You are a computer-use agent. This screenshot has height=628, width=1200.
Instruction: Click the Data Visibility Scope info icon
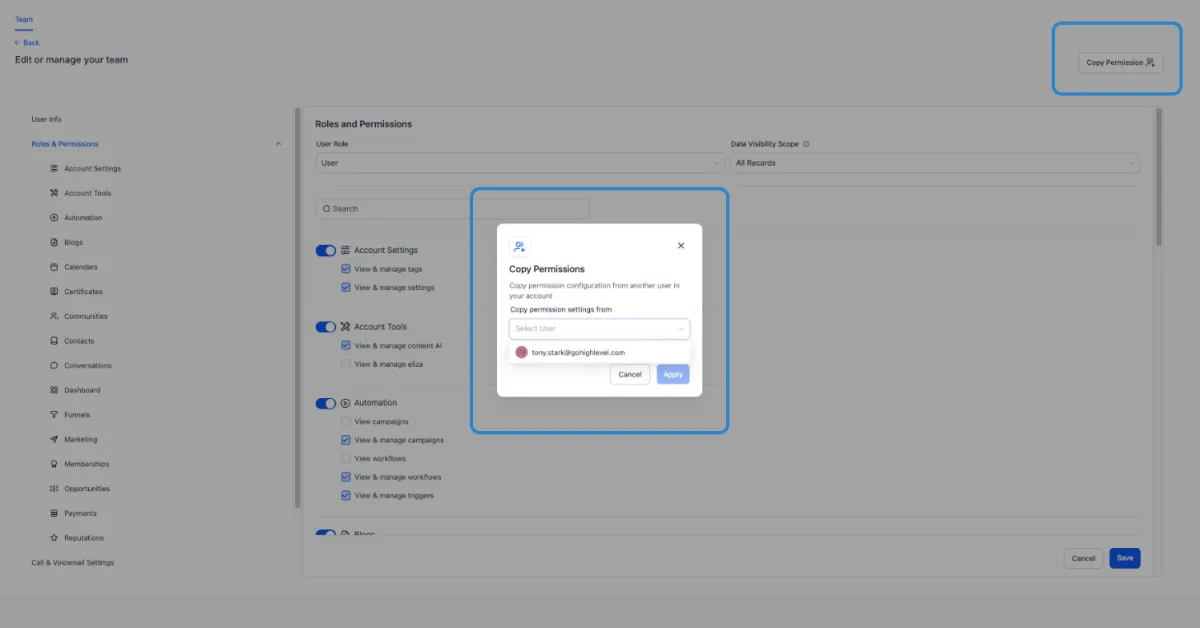click(x=806, y=144)
